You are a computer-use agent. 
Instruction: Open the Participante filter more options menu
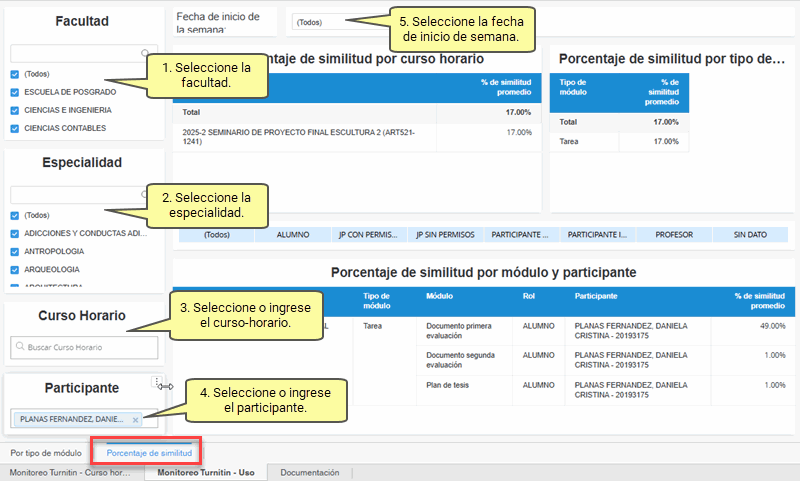tap(156, 381)
